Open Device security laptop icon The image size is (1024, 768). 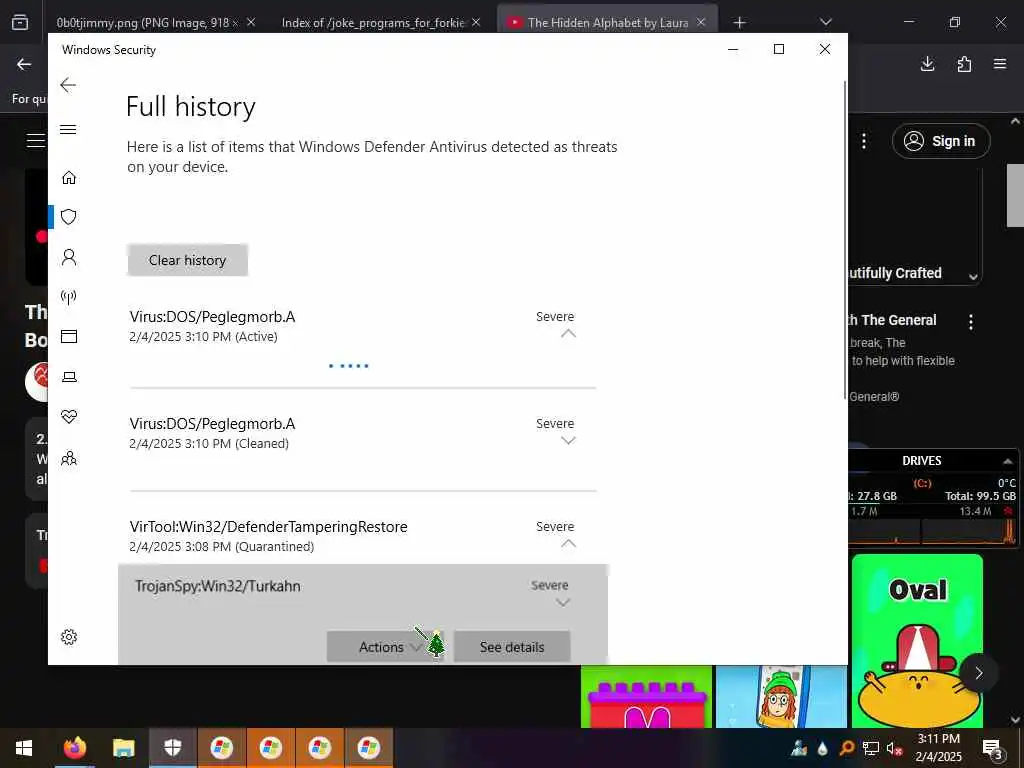69,377
